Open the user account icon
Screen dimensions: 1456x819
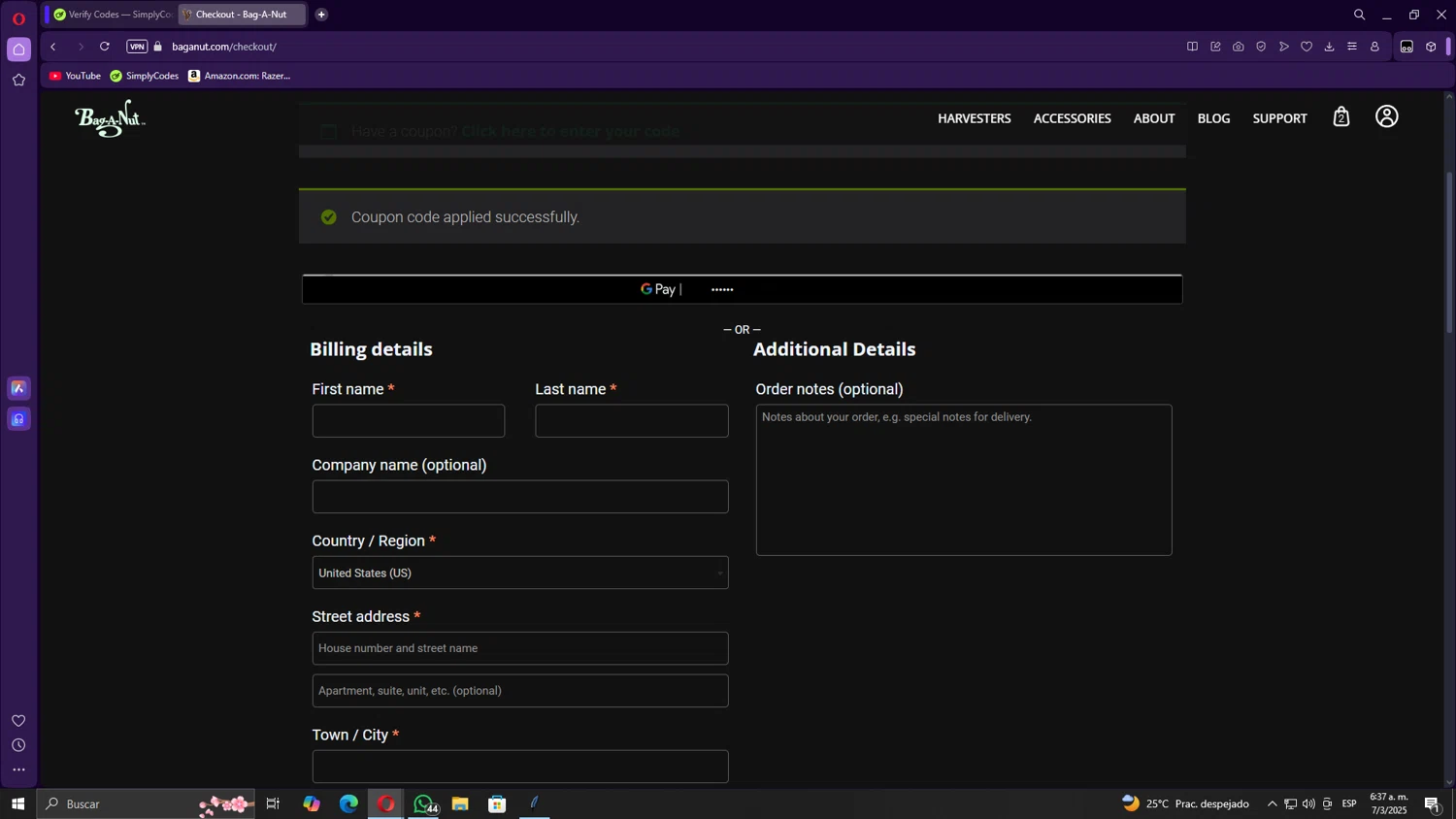click(x=1386, y=116)
